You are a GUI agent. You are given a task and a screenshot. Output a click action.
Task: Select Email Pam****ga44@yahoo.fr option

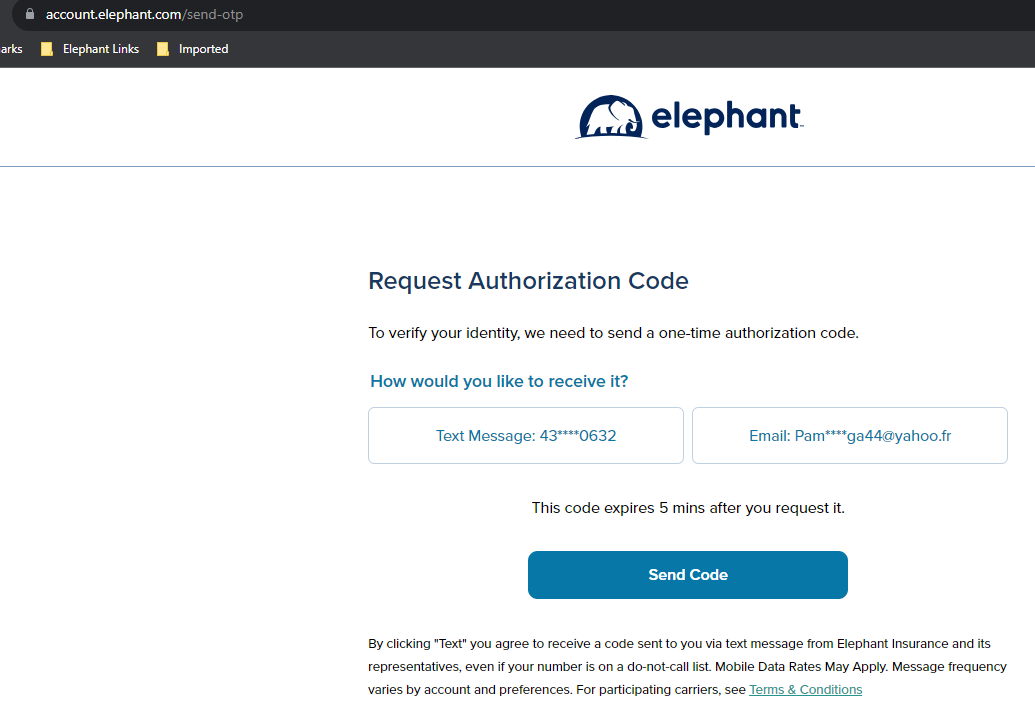click(x=850, y=436)
